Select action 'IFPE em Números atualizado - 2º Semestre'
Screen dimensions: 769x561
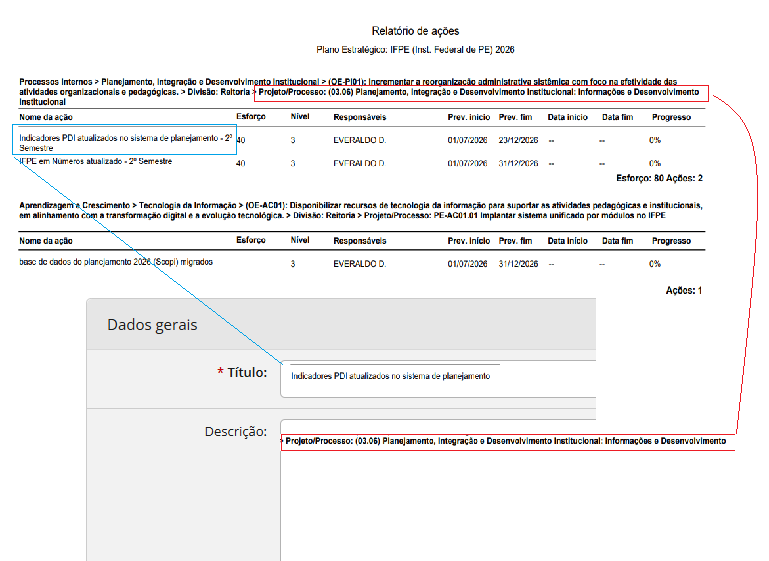coord(96,161)
